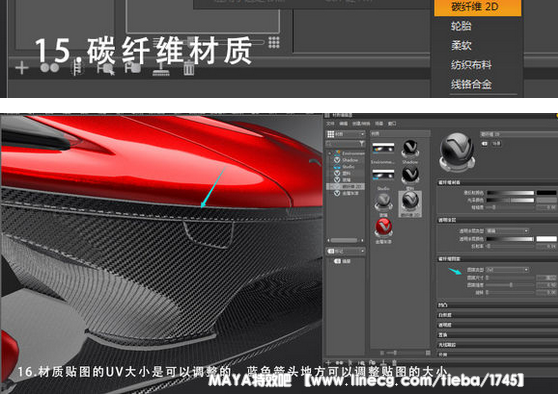The height and width of the screenshot is (397, 558).
Task: Expand the 白炽度 section
Action: tap(497, 315)
